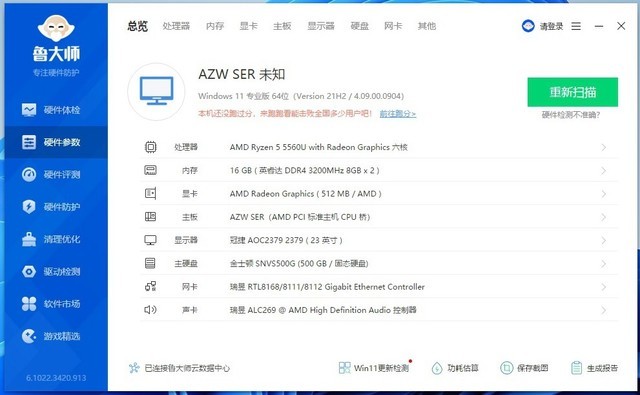Open Win11更新检测 tool
640x395 pixels.
(x=374, y=368)
